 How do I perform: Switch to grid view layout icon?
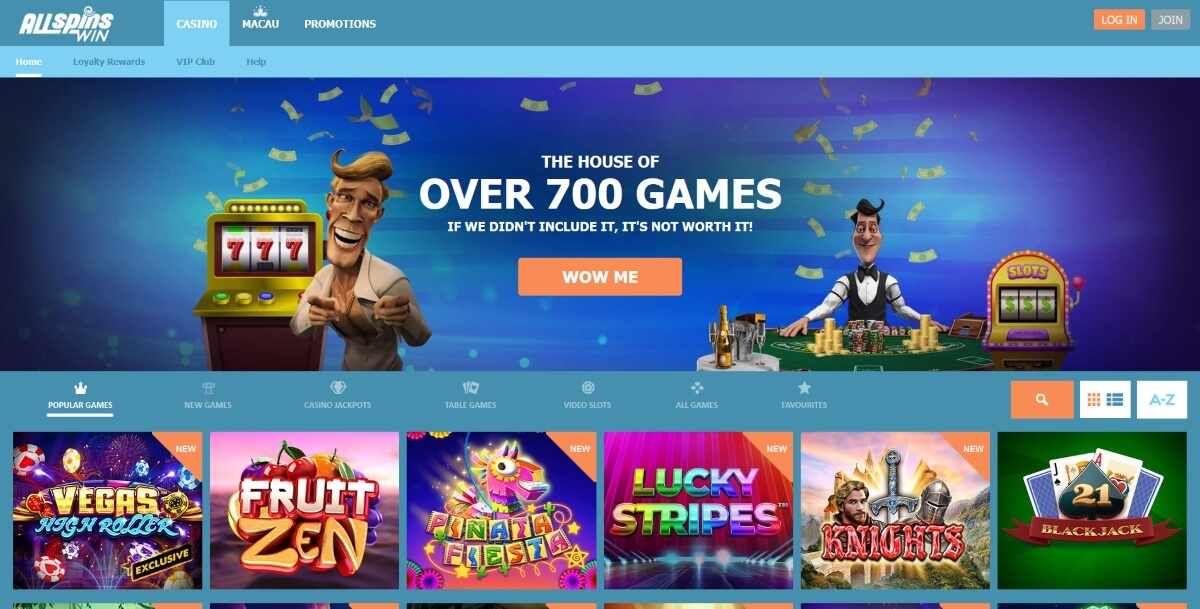(1094, 399)
